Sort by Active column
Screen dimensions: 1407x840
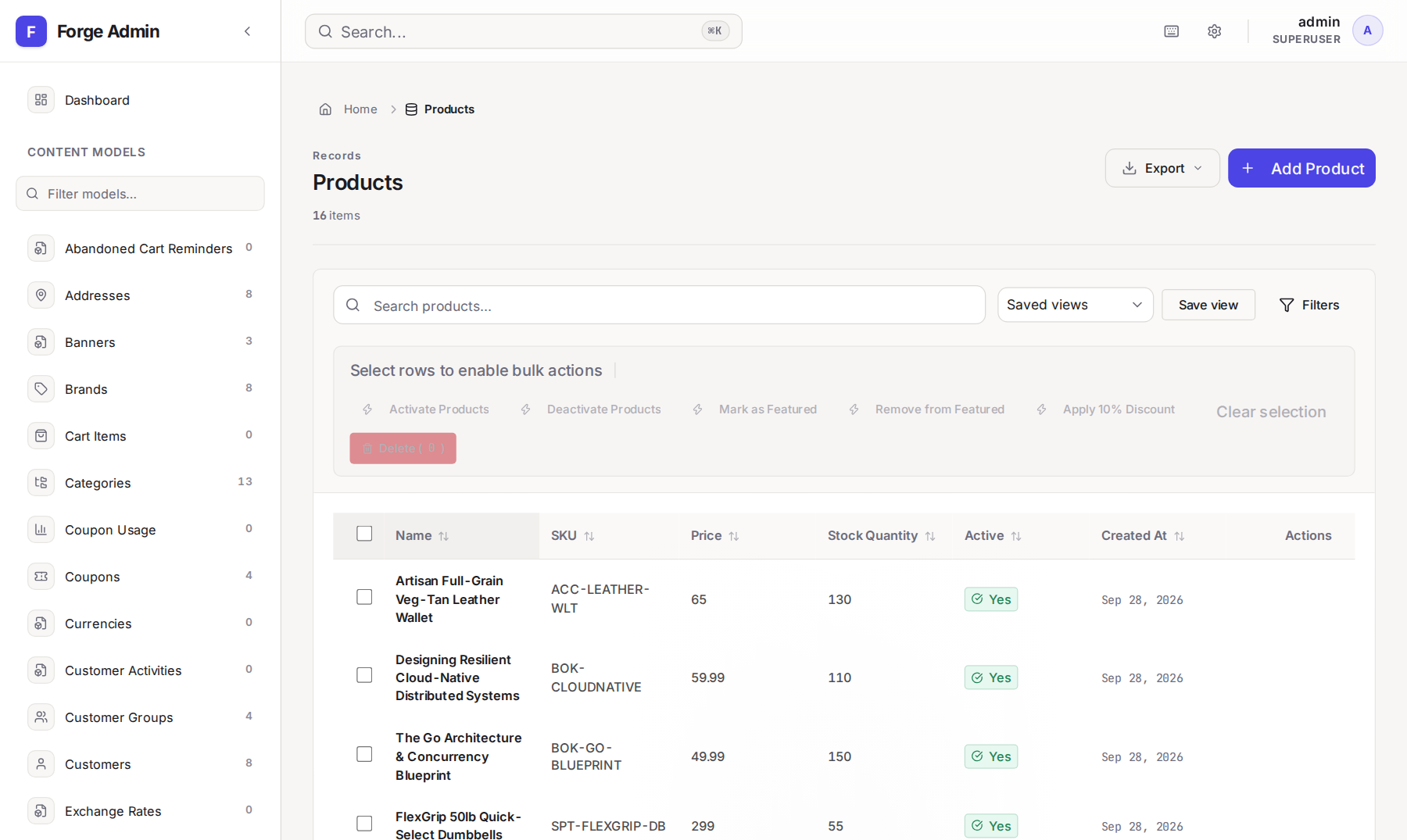(993, 536)
